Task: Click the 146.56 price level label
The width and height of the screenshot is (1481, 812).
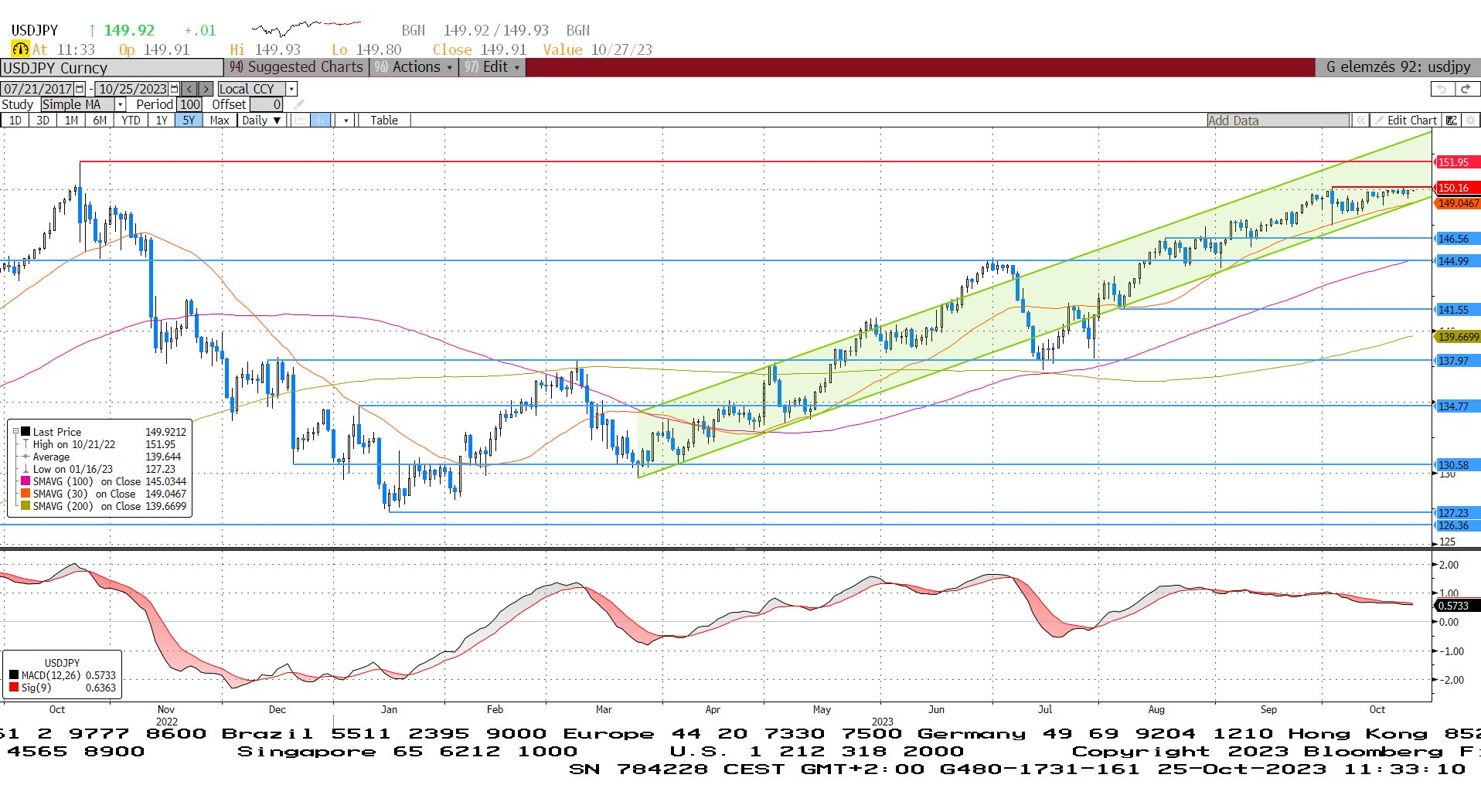Action: [1456, 239]
